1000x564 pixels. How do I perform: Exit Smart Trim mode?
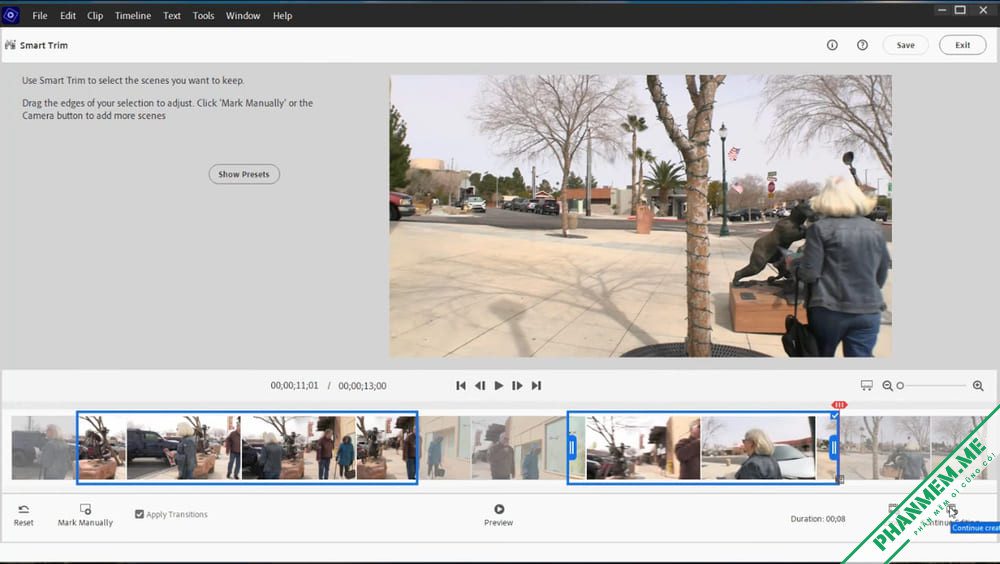(962, 45)
